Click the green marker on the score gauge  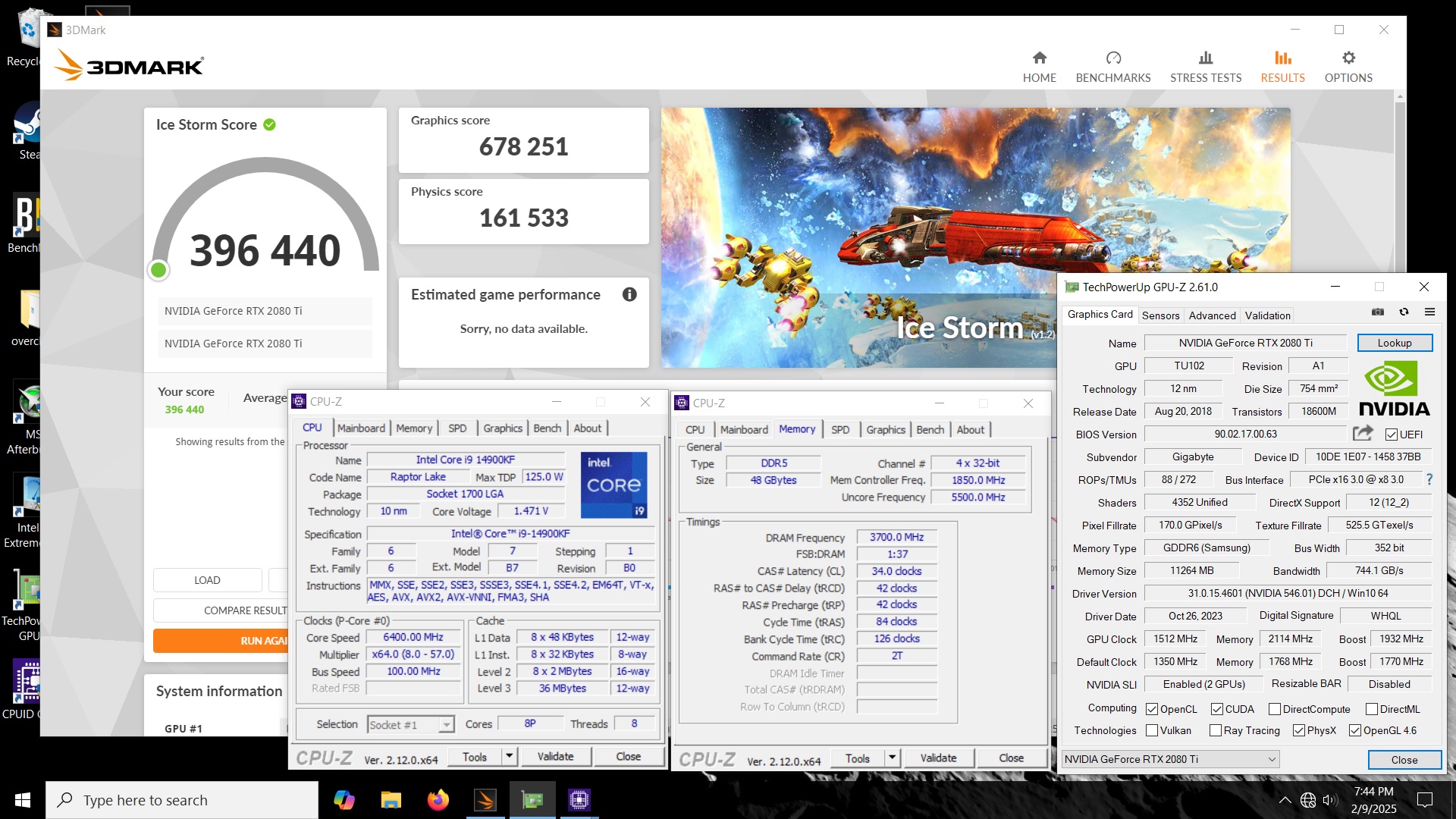158,270
